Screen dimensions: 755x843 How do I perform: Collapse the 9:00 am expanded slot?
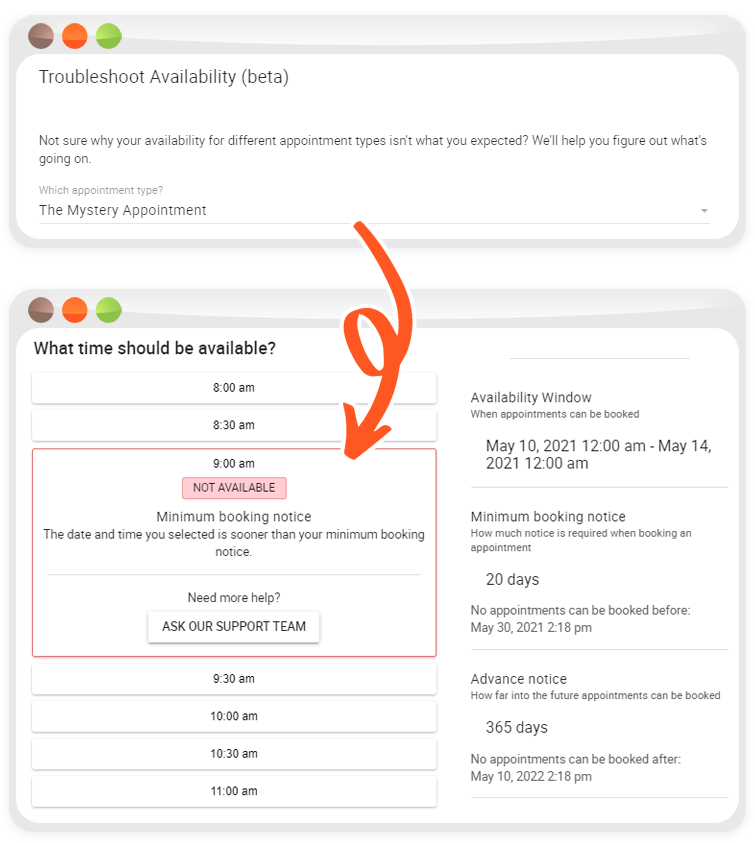coord(234,463)
